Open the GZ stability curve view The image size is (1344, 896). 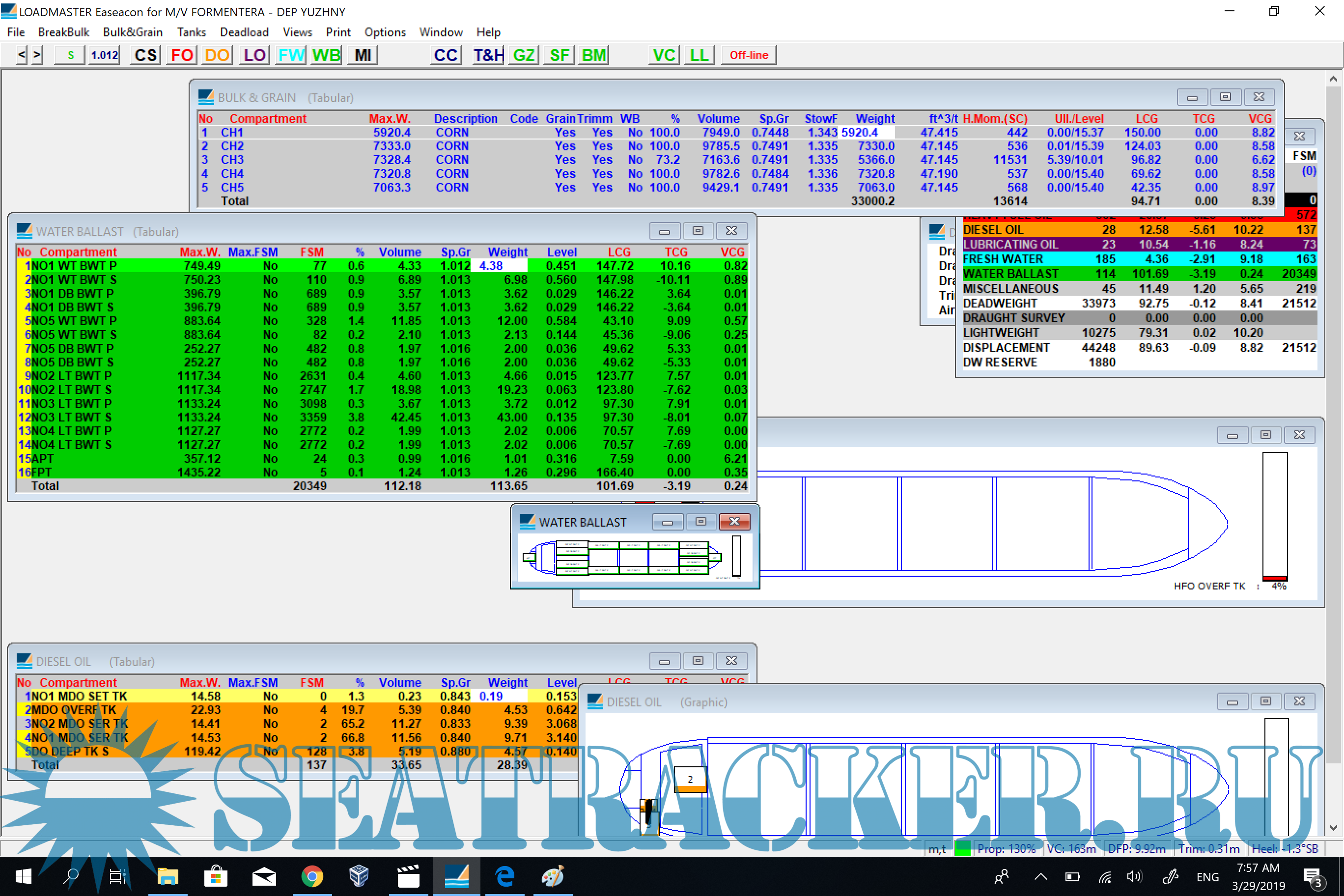[x=524, y=55]
